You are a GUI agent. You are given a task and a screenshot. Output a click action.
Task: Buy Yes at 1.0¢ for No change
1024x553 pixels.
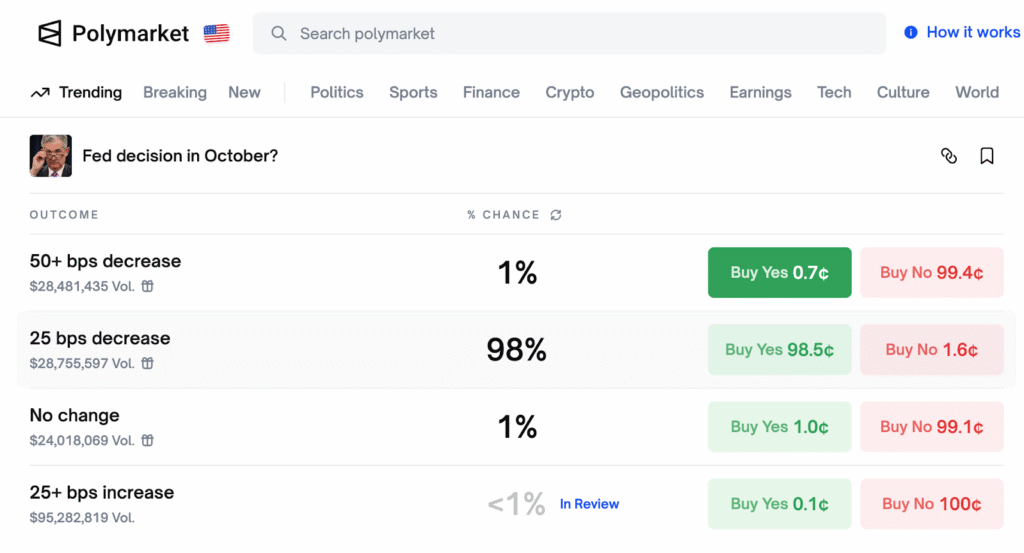tap(779, 427)
